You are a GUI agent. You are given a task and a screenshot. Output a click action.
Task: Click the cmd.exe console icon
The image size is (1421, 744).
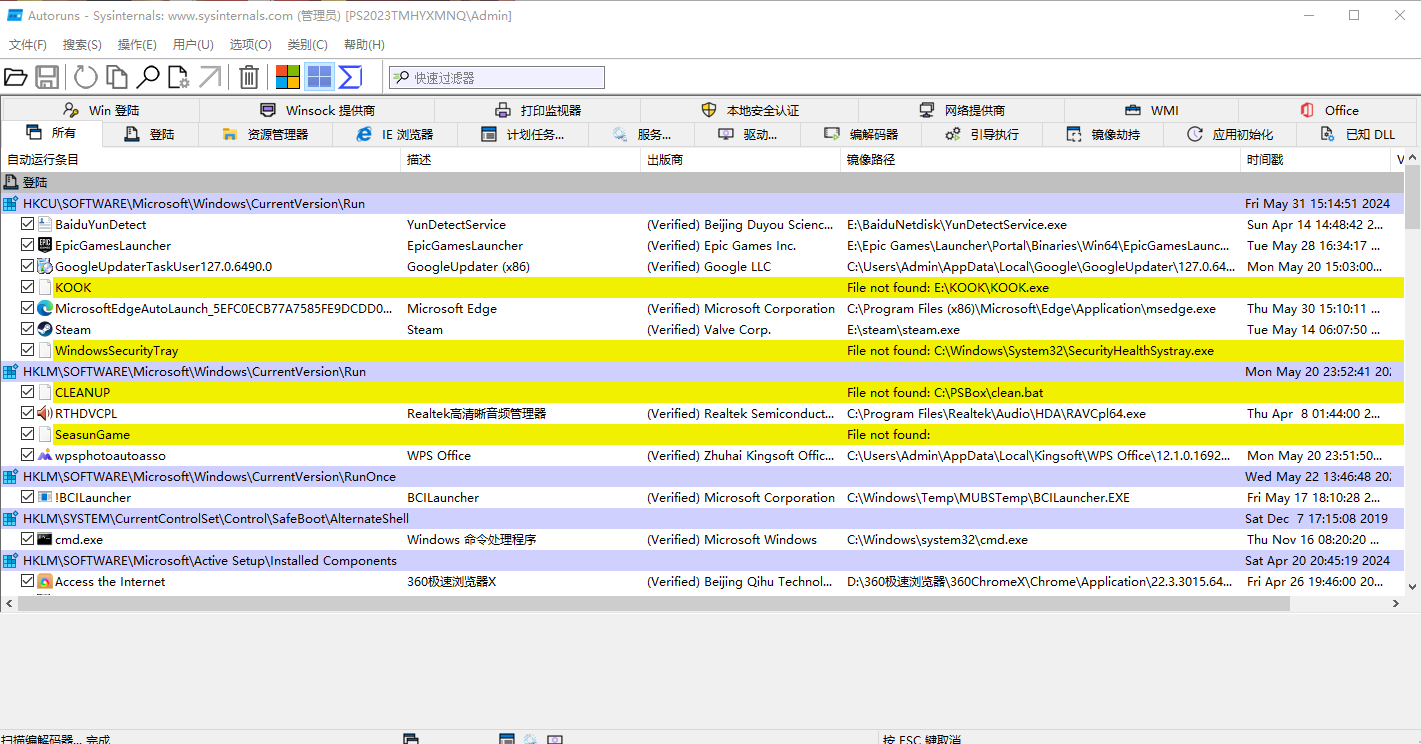click(x=45, y=539)
